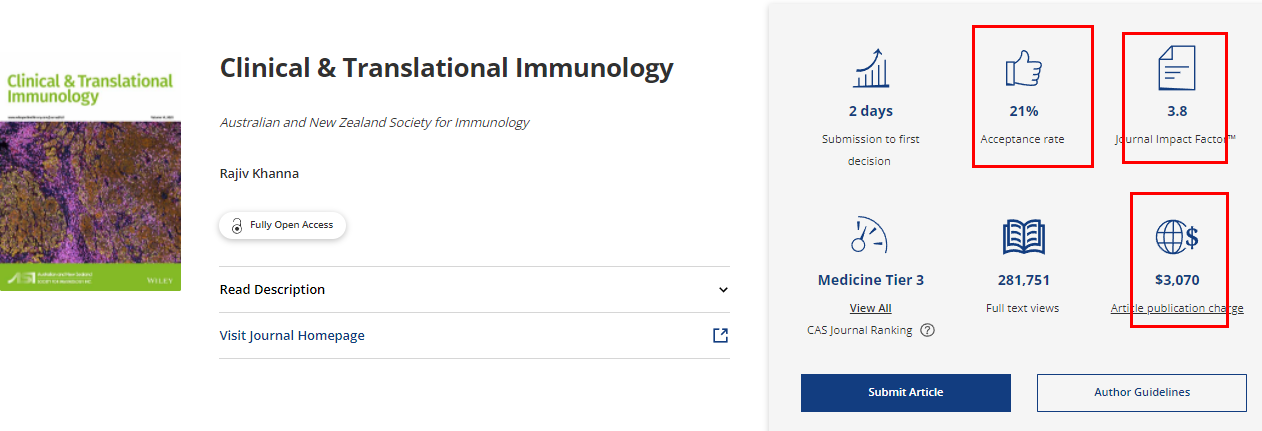The width and height of the screenshot is (1262, 431).
Task: Click the globe dollar publication charge icon
Action: click(x=1176, y=237)
